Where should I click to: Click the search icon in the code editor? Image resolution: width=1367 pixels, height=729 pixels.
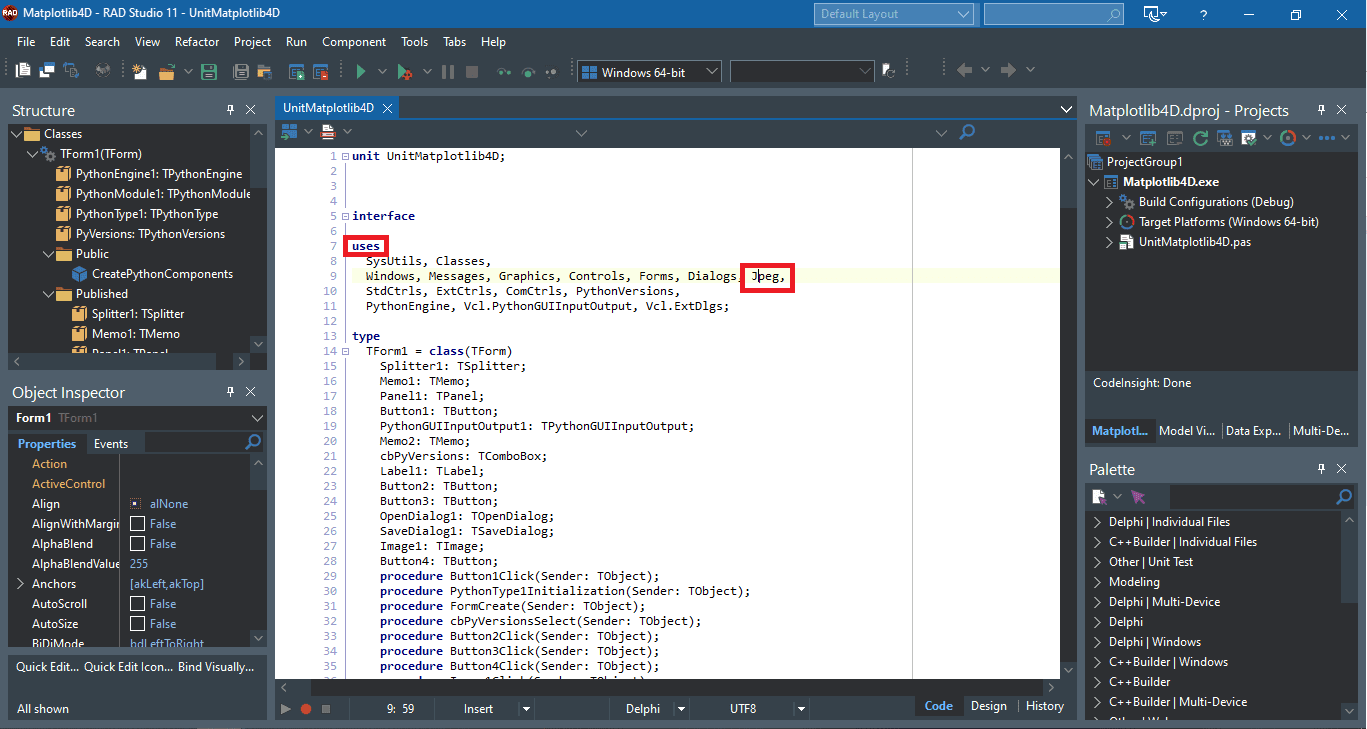tap(966, 131)
